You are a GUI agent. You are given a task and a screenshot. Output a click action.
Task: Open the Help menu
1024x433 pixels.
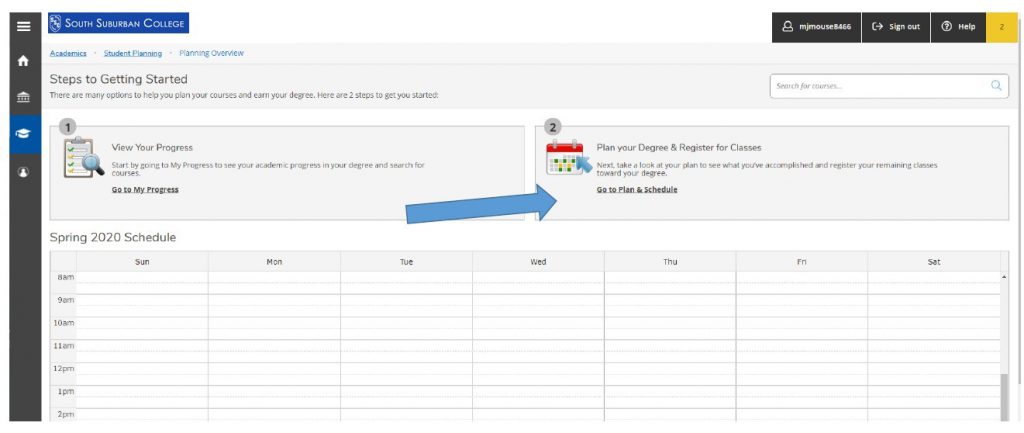tap(958, 26)
